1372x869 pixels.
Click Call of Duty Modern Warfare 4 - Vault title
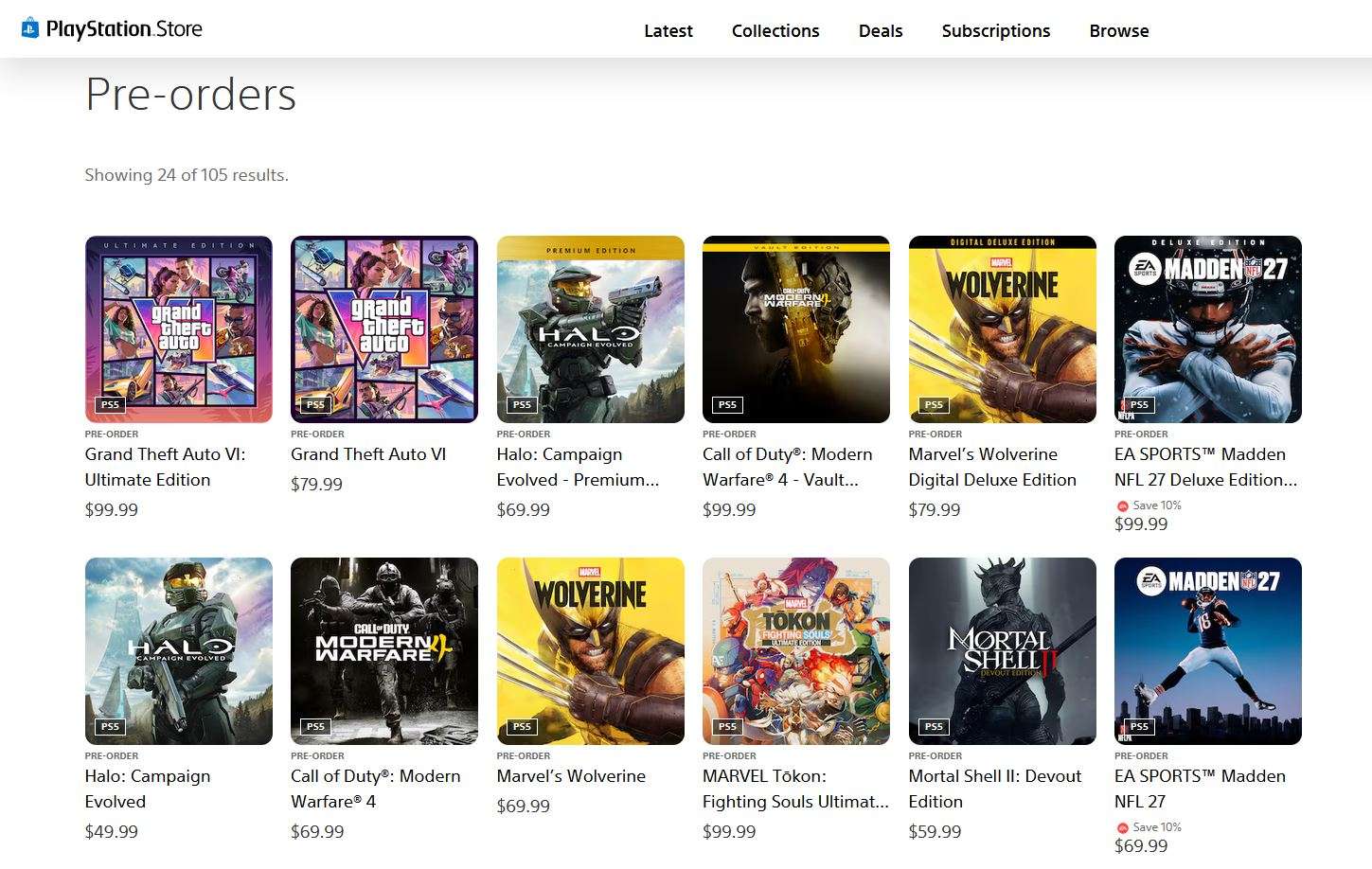click(x=788, y=467)
